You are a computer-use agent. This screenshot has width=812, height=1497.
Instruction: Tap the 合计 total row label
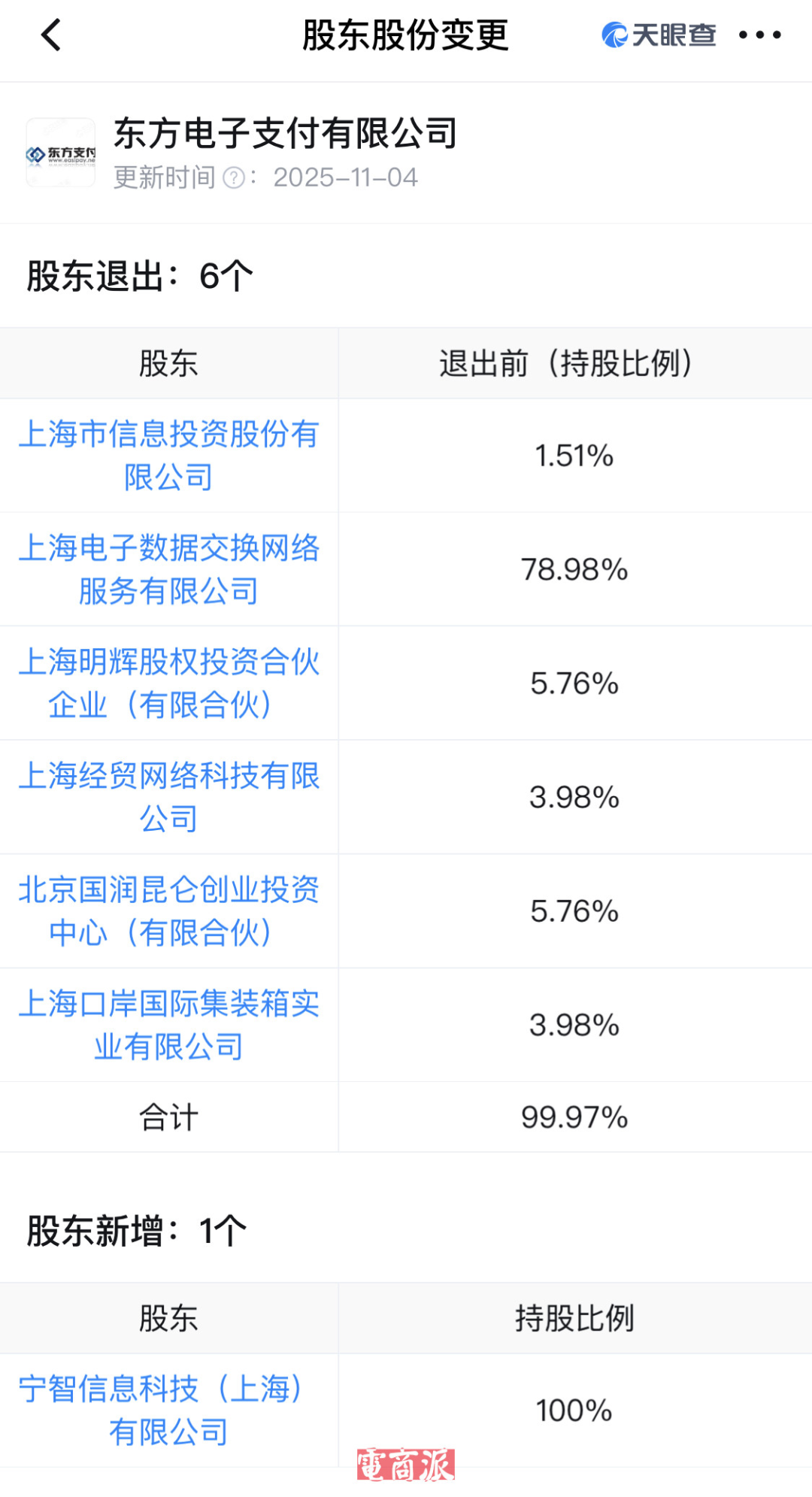pyautogui.click(x=168, y=1117)
